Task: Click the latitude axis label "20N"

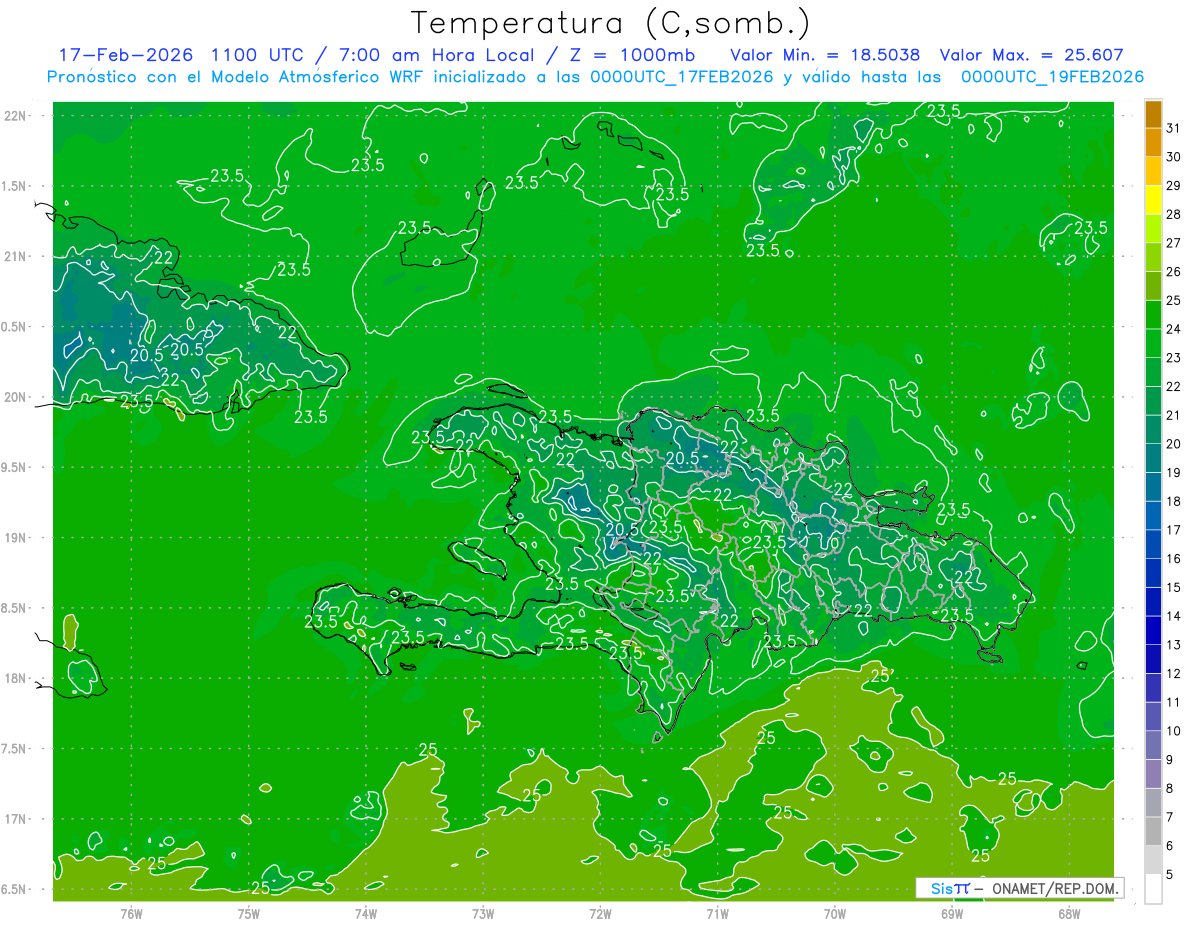Action: point(16,397)
